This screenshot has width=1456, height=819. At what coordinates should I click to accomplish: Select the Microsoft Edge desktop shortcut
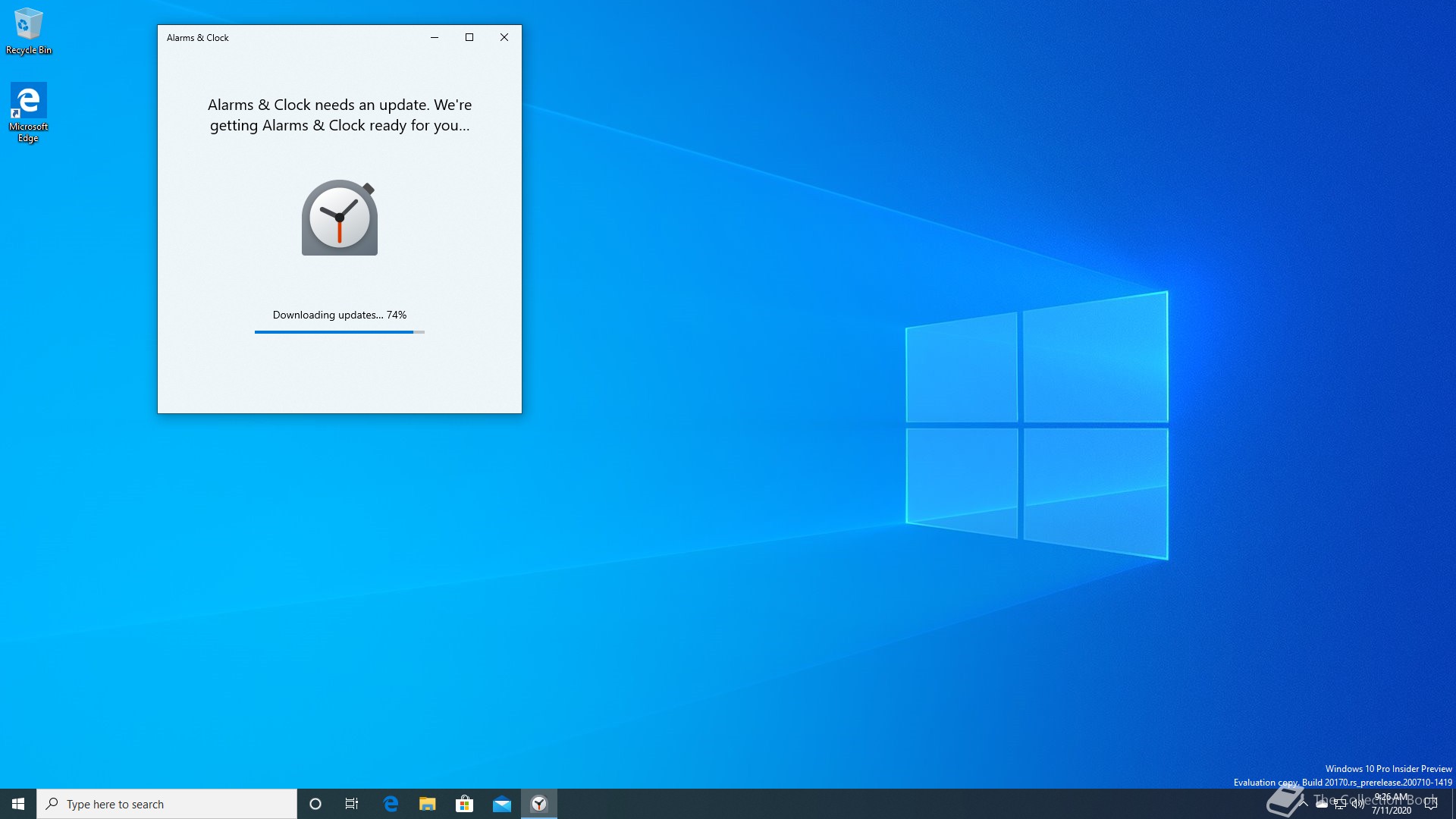coord(28,112)
